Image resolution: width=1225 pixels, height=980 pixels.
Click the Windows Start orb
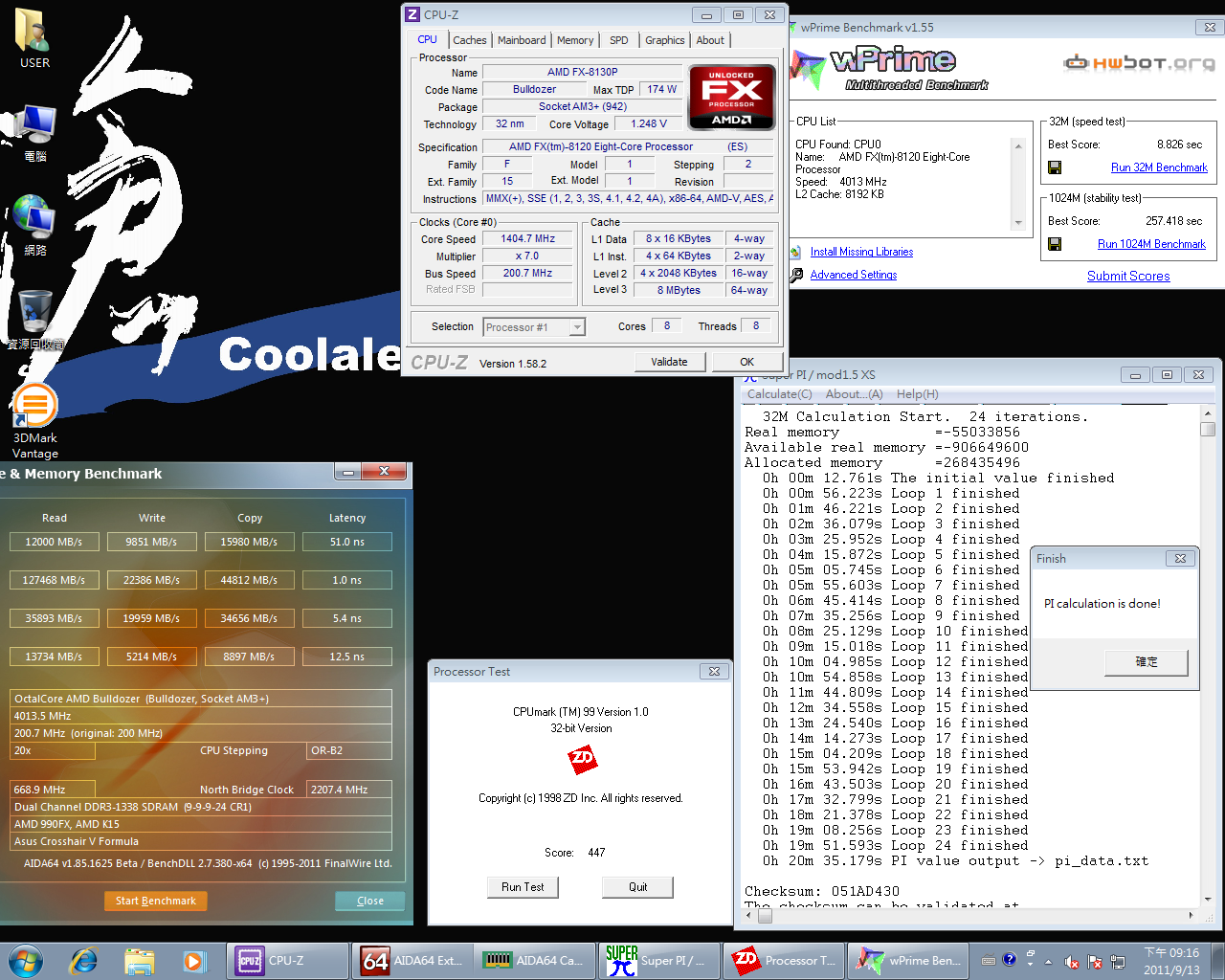(x=25, y=960)
